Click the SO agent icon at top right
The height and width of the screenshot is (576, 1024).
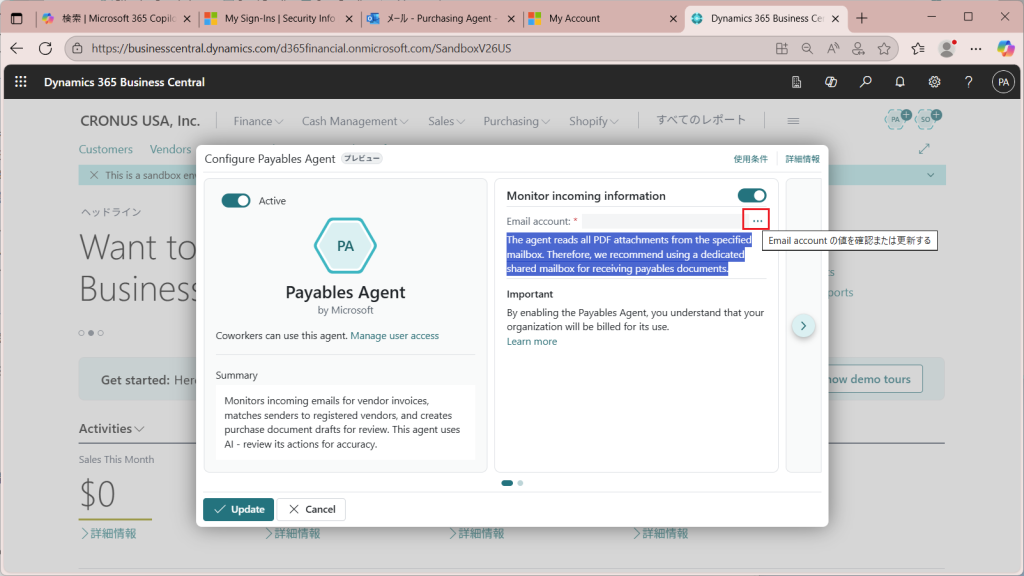click(927, 119)
